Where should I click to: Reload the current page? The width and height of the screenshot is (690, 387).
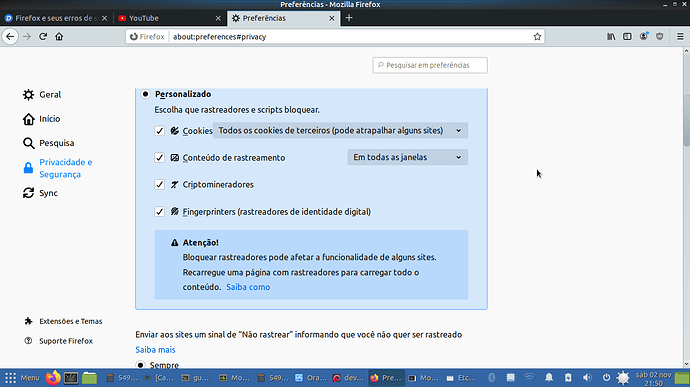(43, 37)
